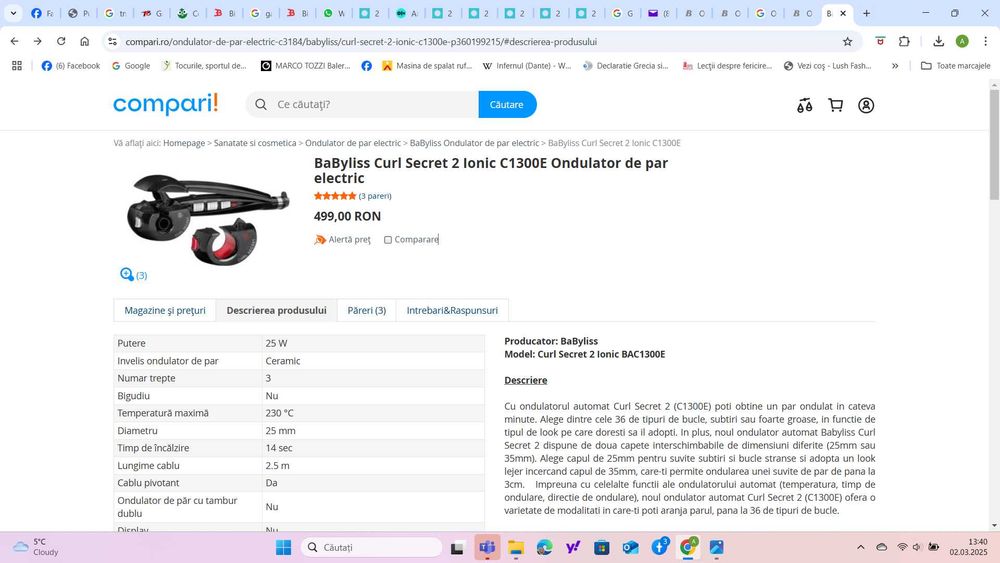Open BaByliss Ondulator de par electric breadcrumb
Screen dimensions: 1000x563
tap(474, 143)
